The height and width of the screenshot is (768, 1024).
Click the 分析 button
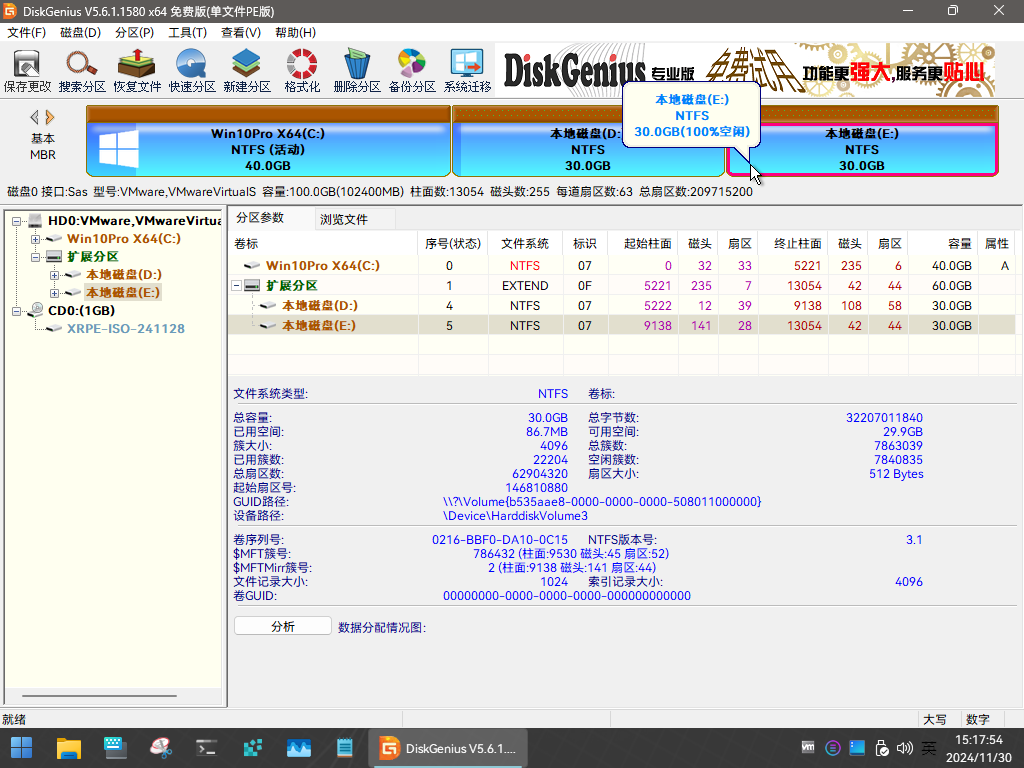[x=282, y=626]
